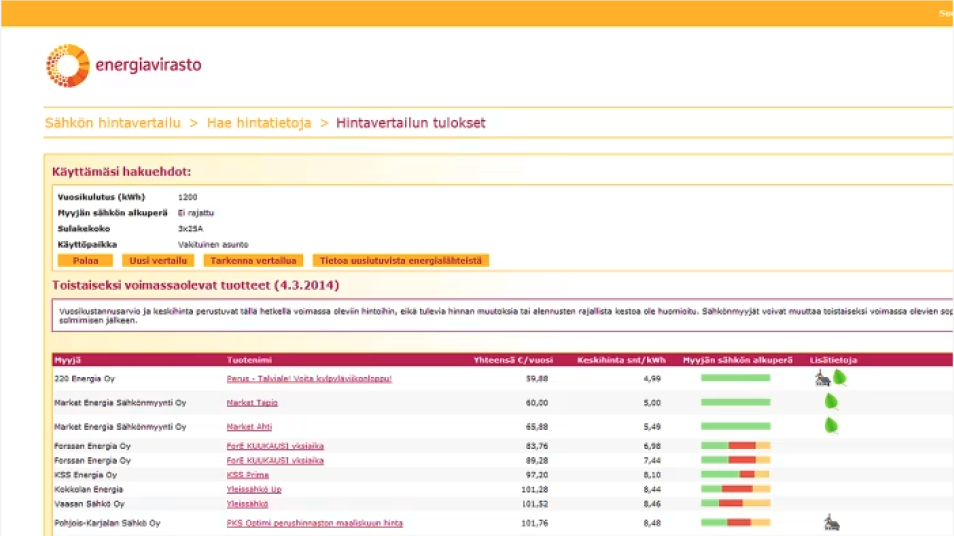
Task: Open PKS Optimi perushinnaston maaliskuun hinta link
Action: pos(315,523)
